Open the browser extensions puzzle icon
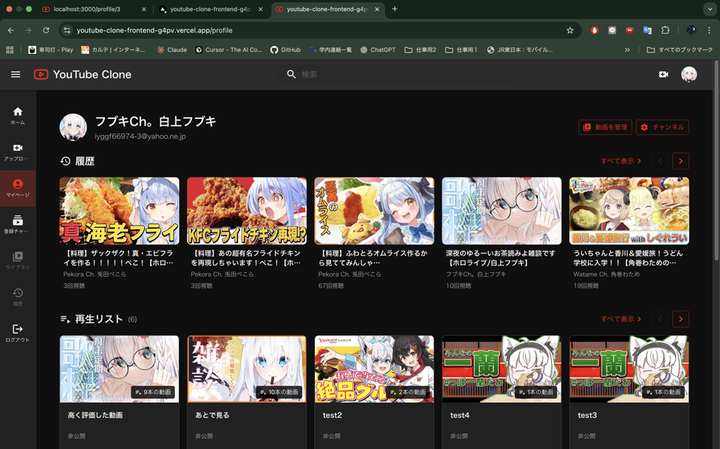720x449 pixels. coord(665,30)
